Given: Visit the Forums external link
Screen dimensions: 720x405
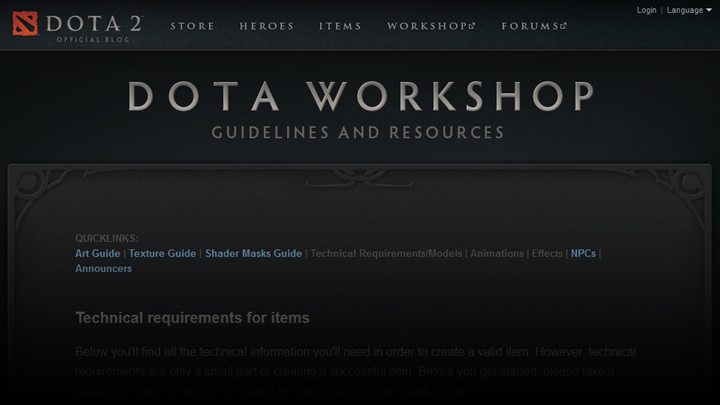Looking at the screenshot, I should coord(534,26).
